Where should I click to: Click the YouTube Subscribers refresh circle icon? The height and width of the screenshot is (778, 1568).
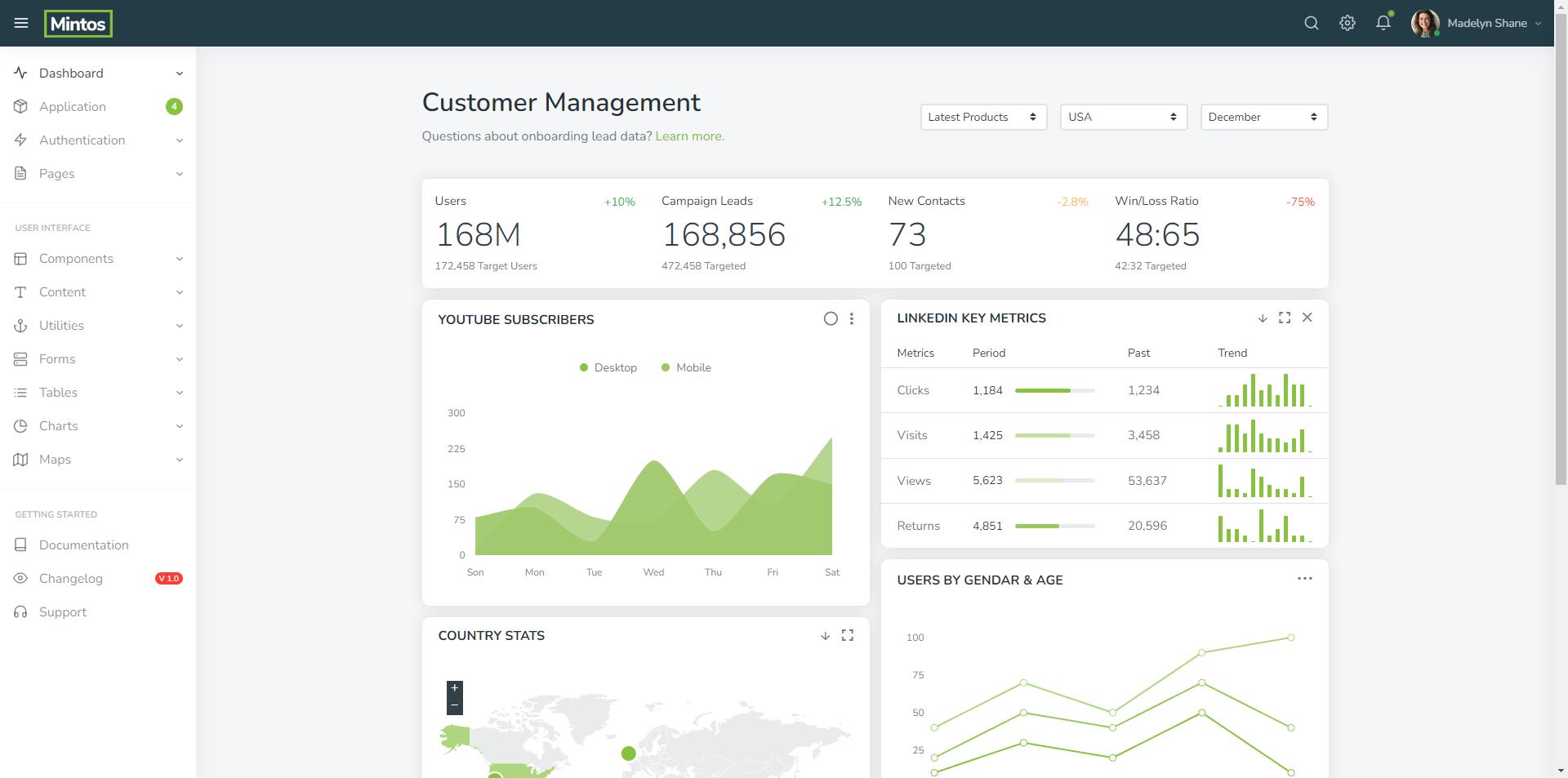pos(831,319)
